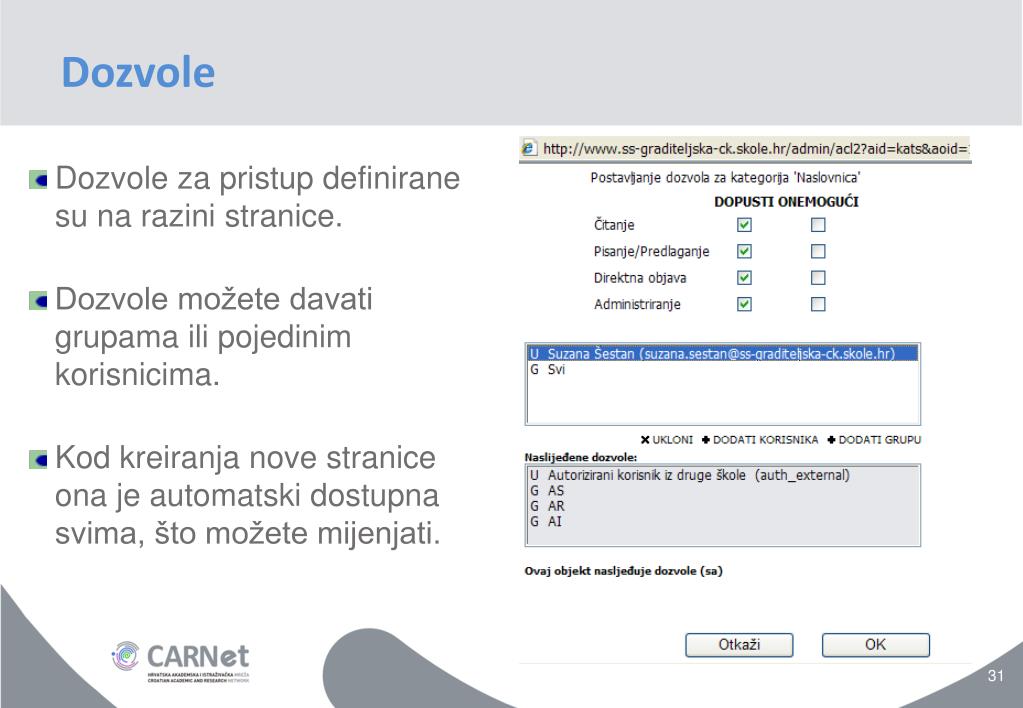Image resolution: width=1023 pixels, height=708 pixels.
Task: Click 'Ovaj objekt nasljeđuje dozvole (sa)' text
Action: 624,571
